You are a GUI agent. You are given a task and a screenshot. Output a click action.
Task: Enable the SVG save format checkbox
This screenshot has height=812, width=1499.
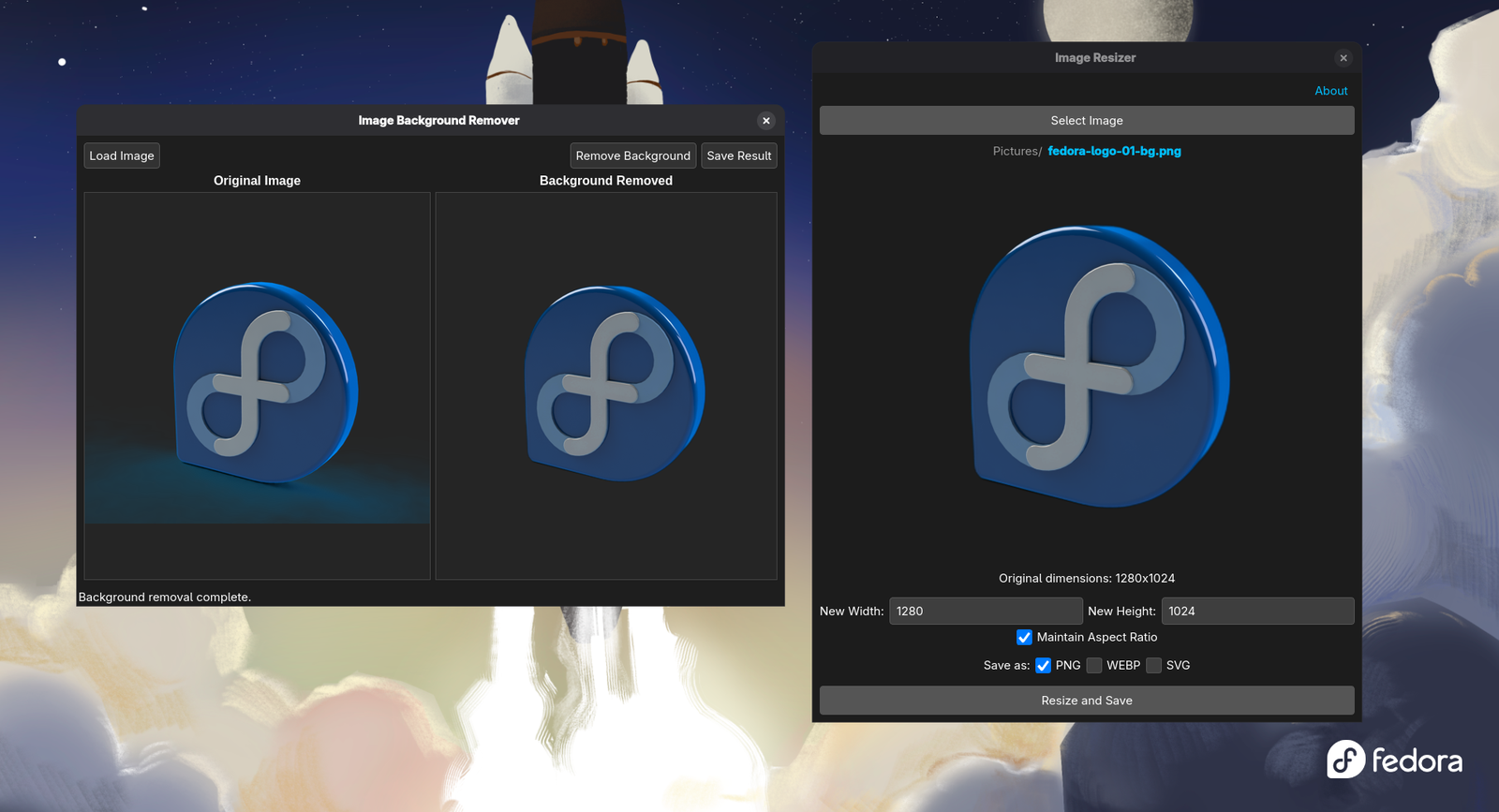point(1153,665)
